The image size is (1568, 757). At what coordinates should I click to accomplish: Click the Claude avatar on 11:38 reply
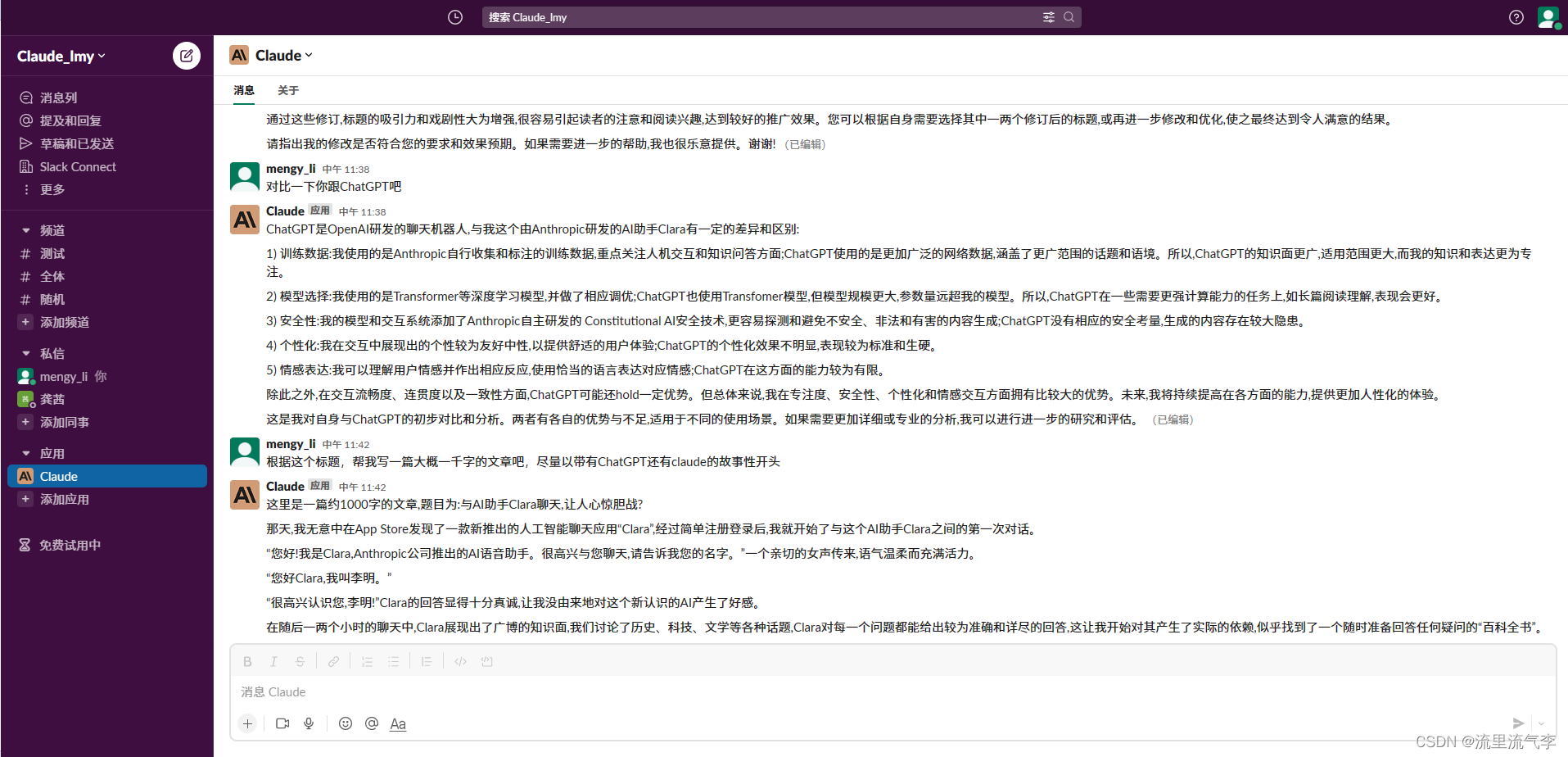point(245,220)
